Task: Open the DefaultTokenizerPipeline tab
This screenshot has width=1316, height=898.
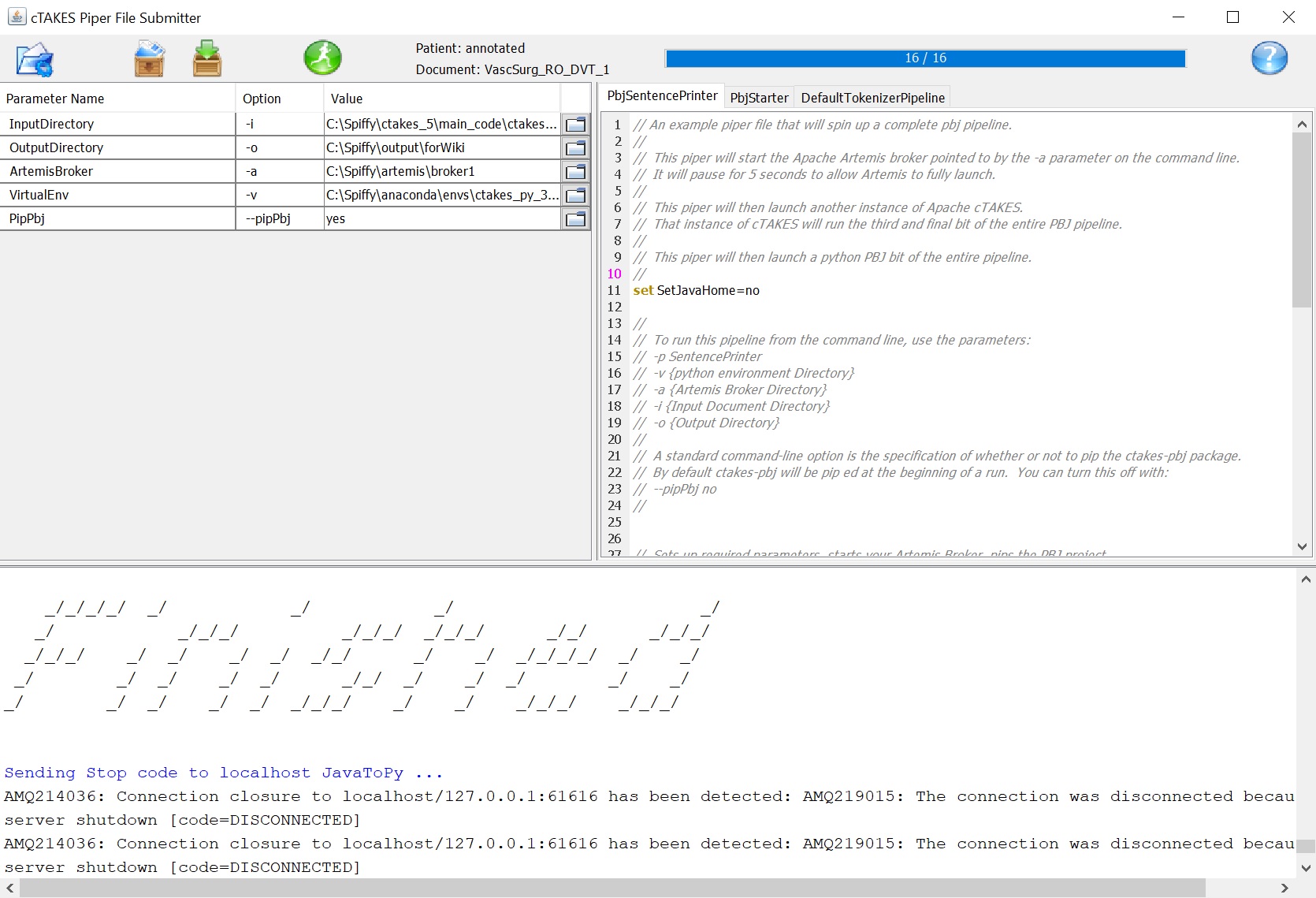Action: [872, 98]
